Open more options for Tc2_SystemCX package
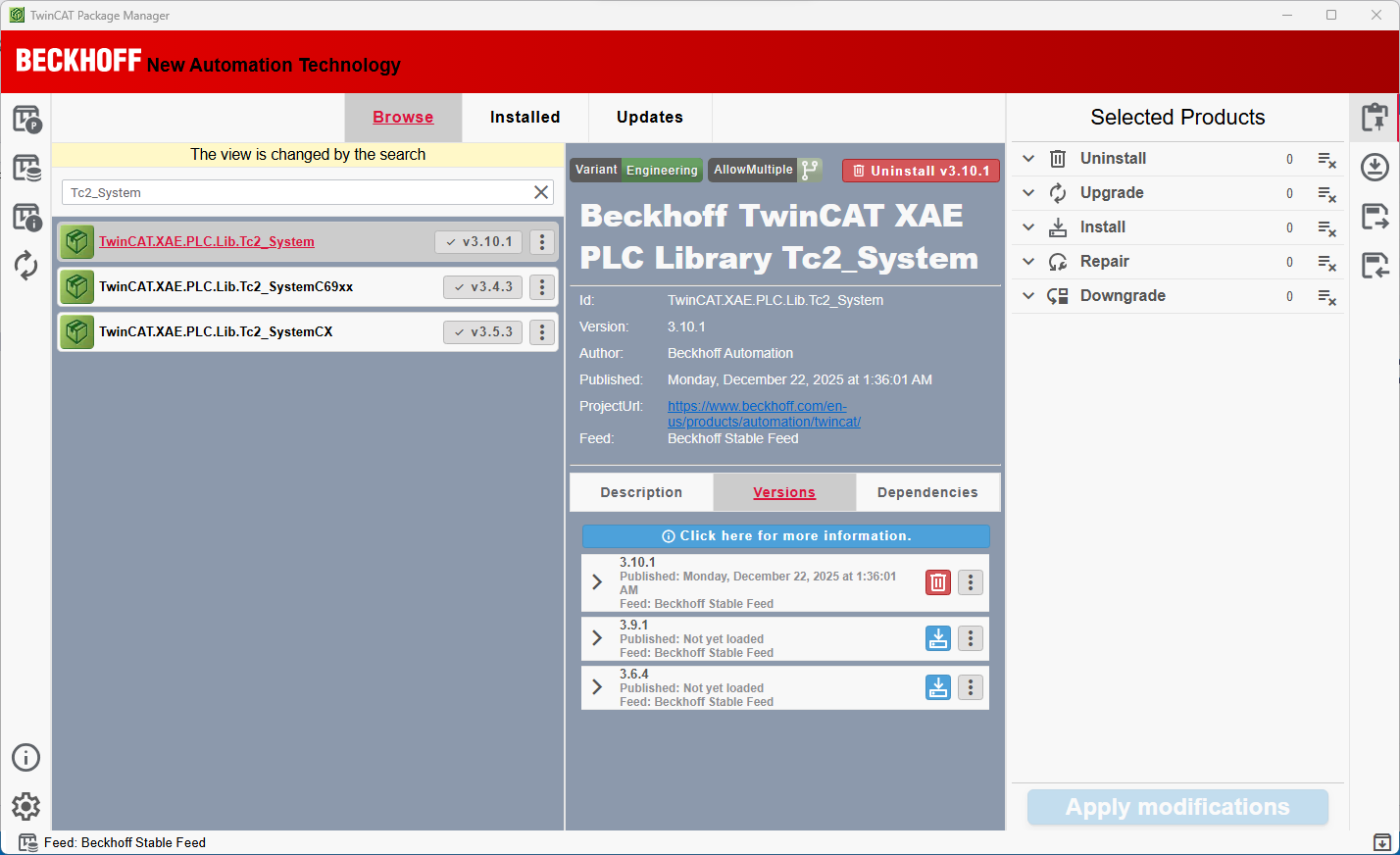The height and width of the screenshot is (855, 1400). click(542, 331)
